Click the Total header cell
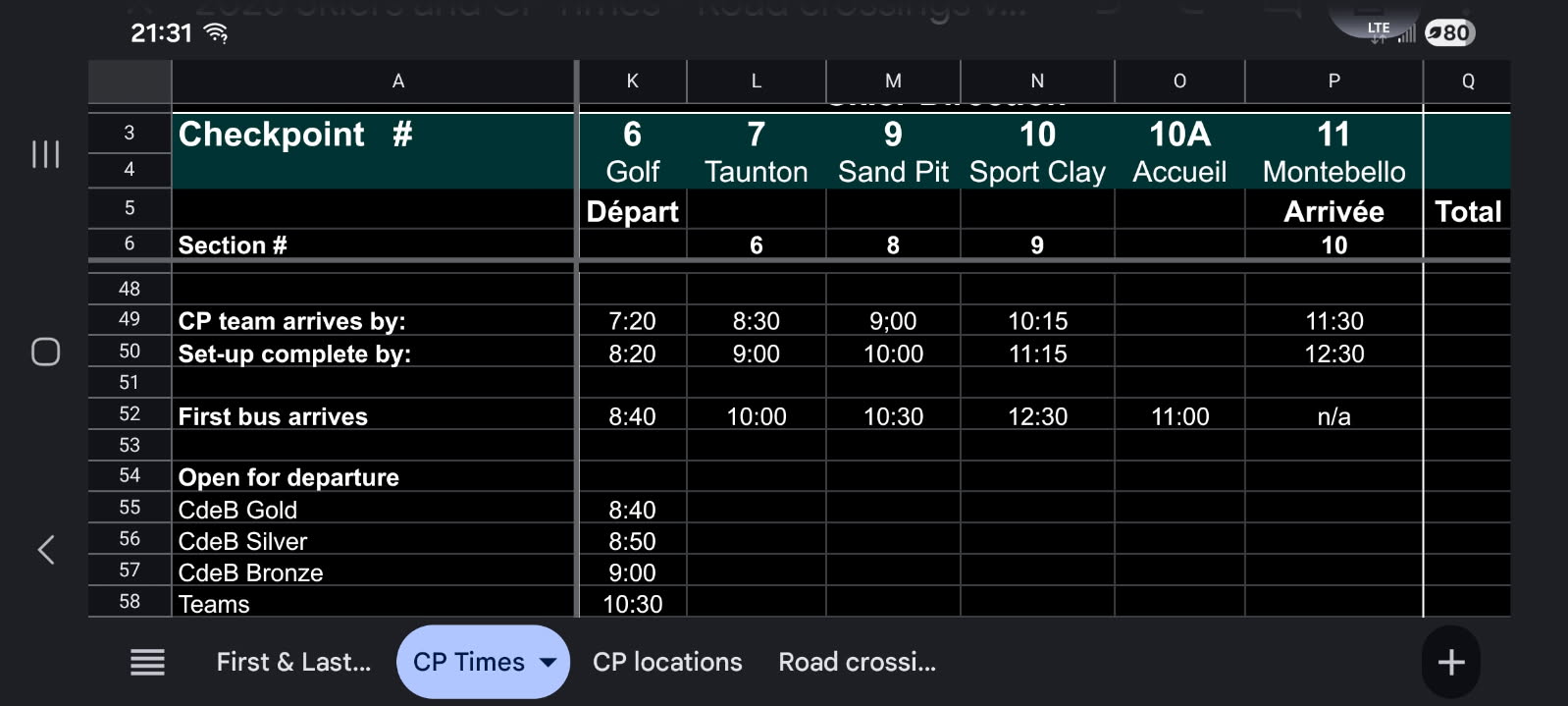Screen dimensions: 1568x706 1467,212
